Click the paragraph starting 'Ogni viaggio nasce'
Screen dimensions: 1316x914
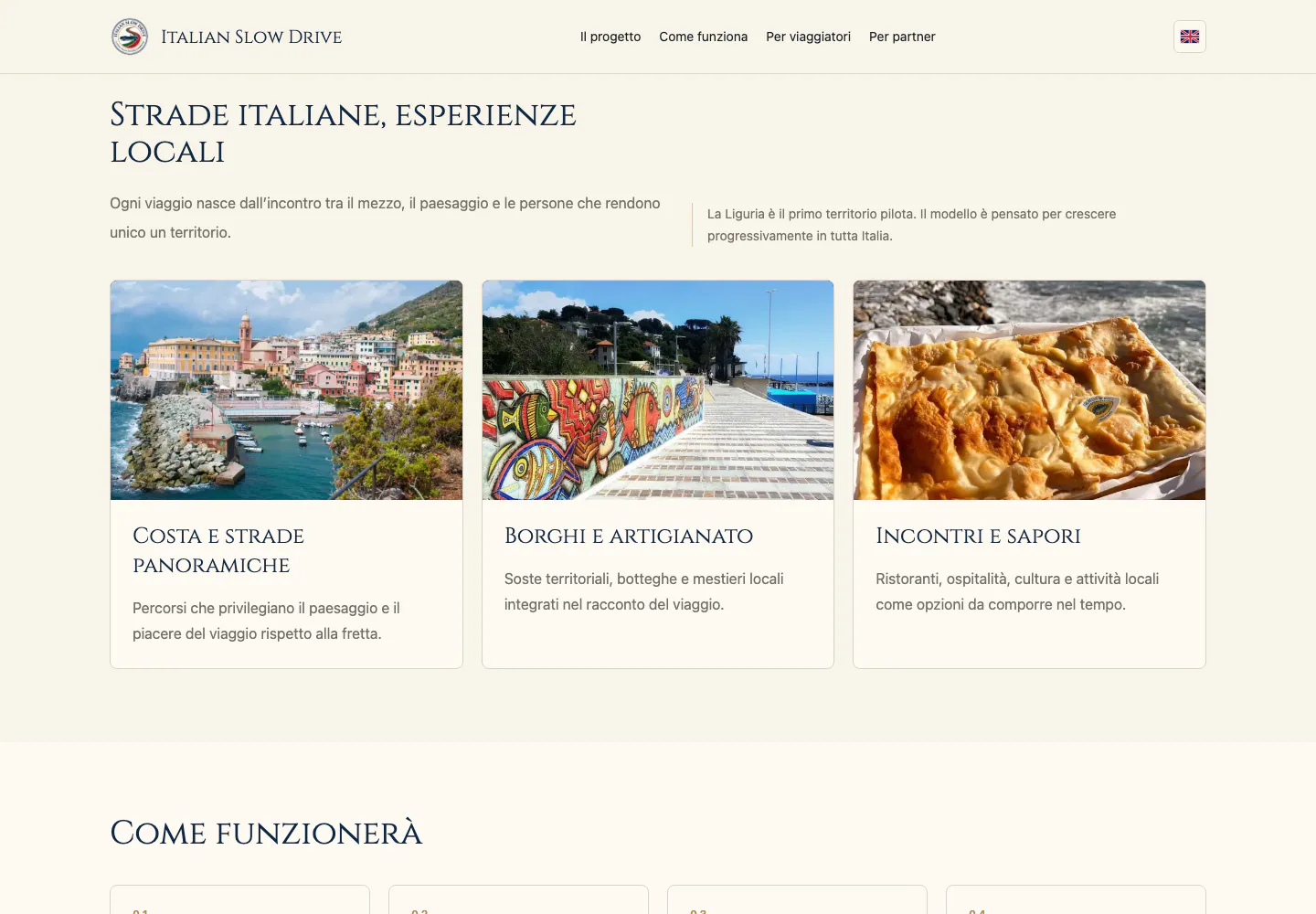(385, 218)
